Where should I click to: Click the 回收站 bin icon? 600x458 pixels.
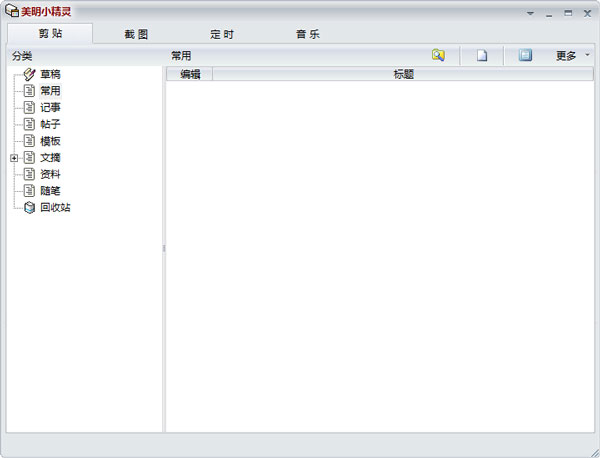(29, 207)
